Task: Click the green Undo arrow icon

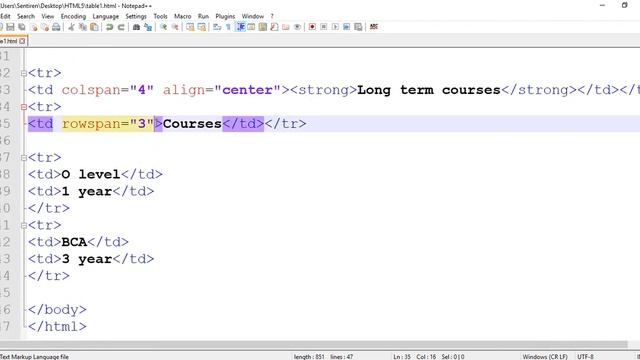Action: 109,27
